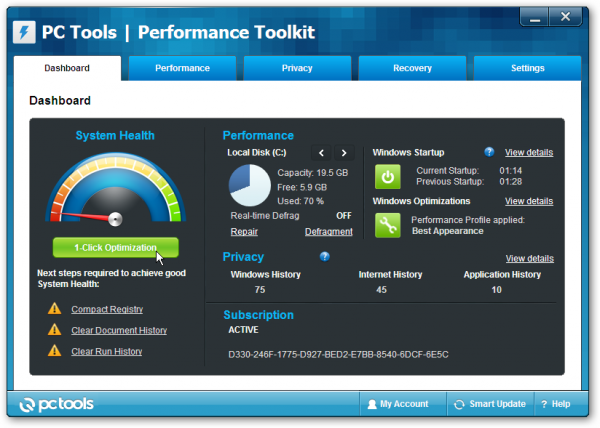This screenshot has height=428, width=600.
Task: Open Clear Document History link
Action: 119,330
